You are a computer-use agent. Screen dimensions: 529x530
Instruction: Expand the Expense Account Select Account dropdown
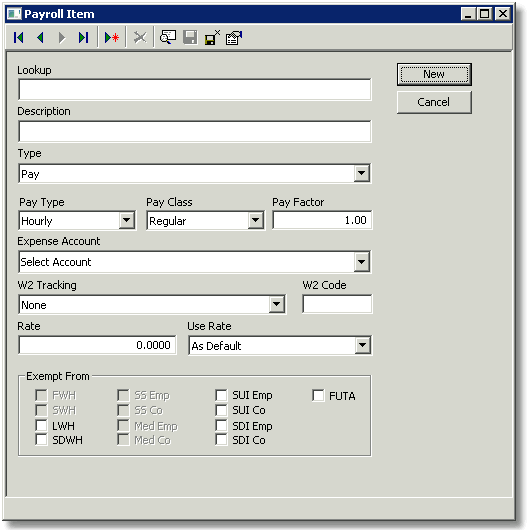[361, 262]
